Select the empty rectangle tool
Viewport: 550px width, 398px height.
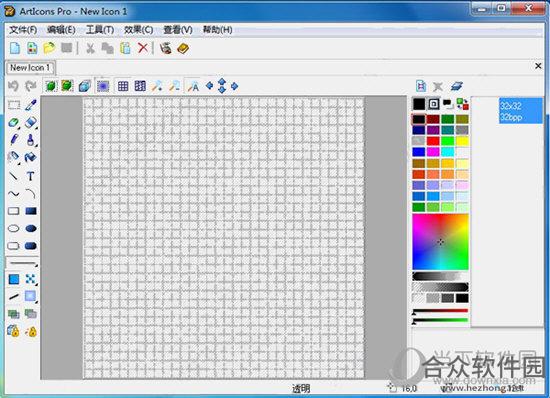tap(14, 211)
